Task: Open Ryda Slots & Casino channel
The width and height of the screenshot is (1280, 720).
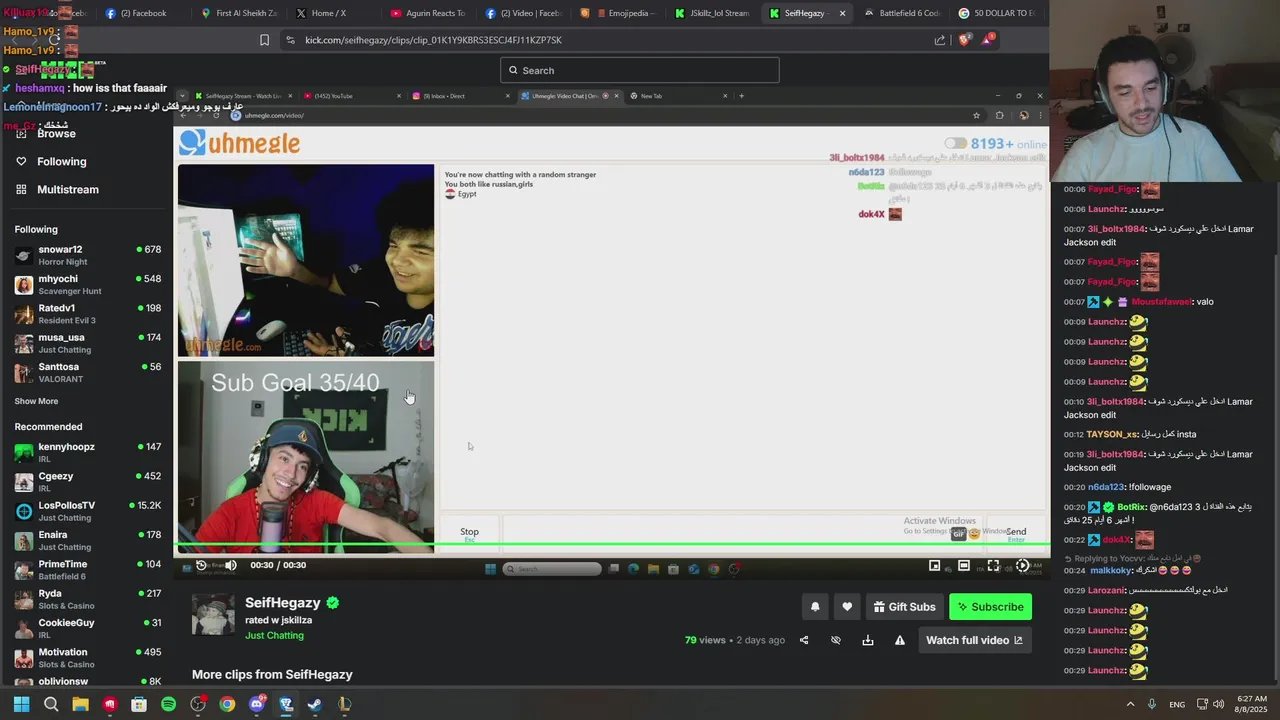Action: coord(87,599)
